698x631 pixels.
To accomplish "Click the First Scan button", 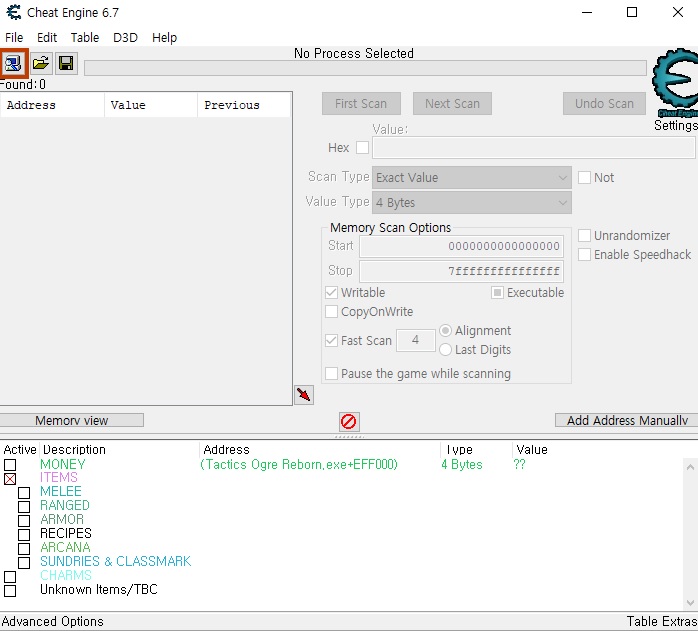I will (x=361, y=104).
